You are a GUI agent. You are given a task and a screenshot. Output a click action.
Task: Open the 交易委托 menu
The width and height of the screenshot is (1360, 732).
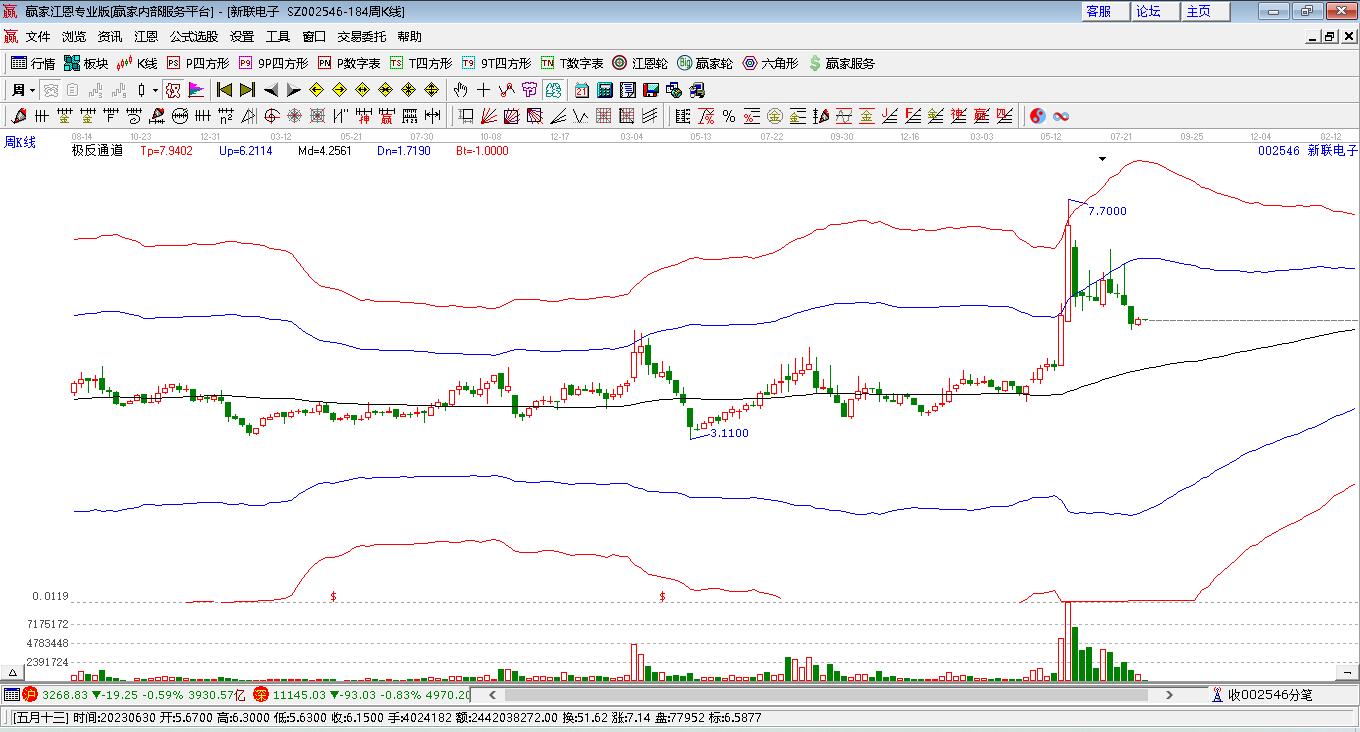click(x=361, y=36)
